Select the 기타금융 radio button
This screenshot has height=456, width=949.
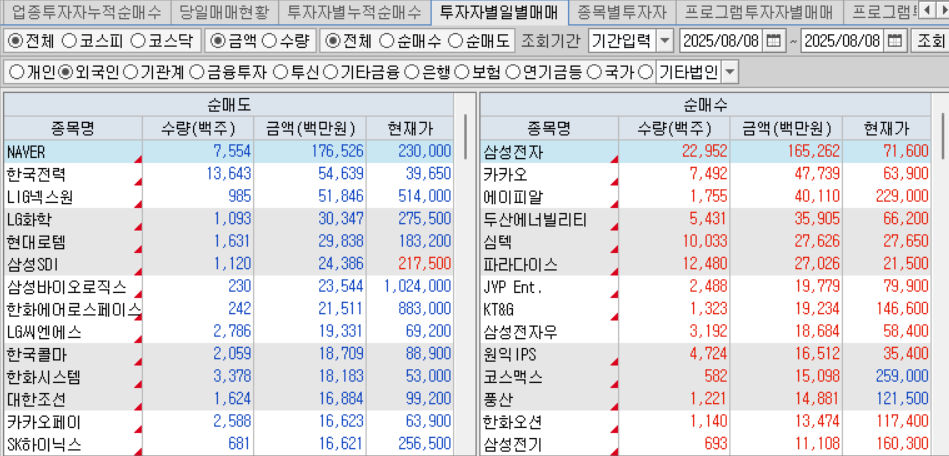click(x=330, y=73)
